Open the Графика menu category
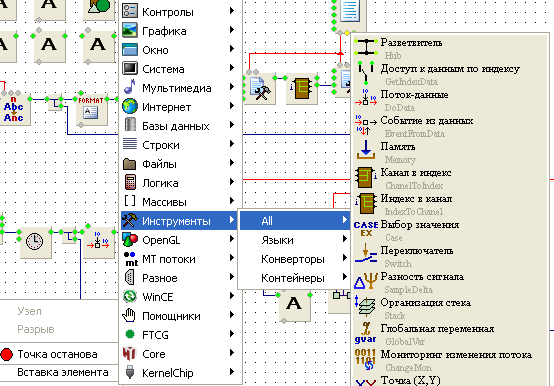554x386 pixels. coord(180,31)
